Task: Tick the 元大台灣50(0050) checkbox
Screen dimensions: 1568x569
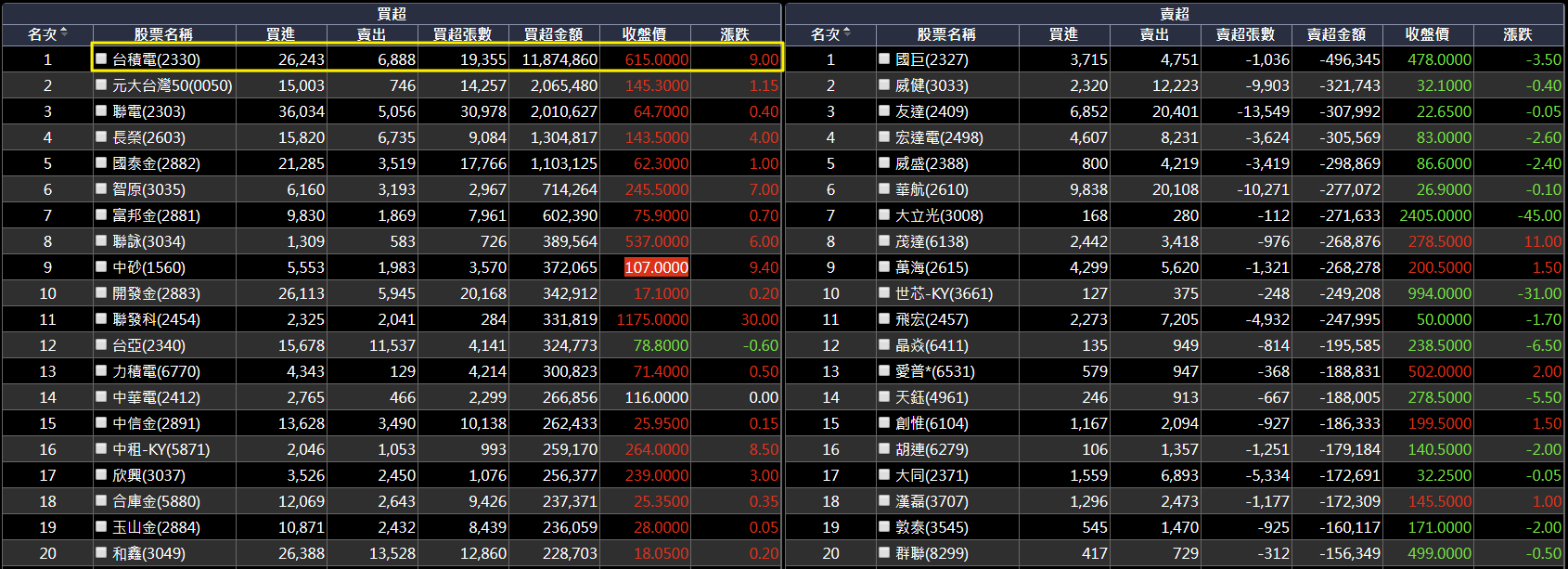Action: (101, 84)
